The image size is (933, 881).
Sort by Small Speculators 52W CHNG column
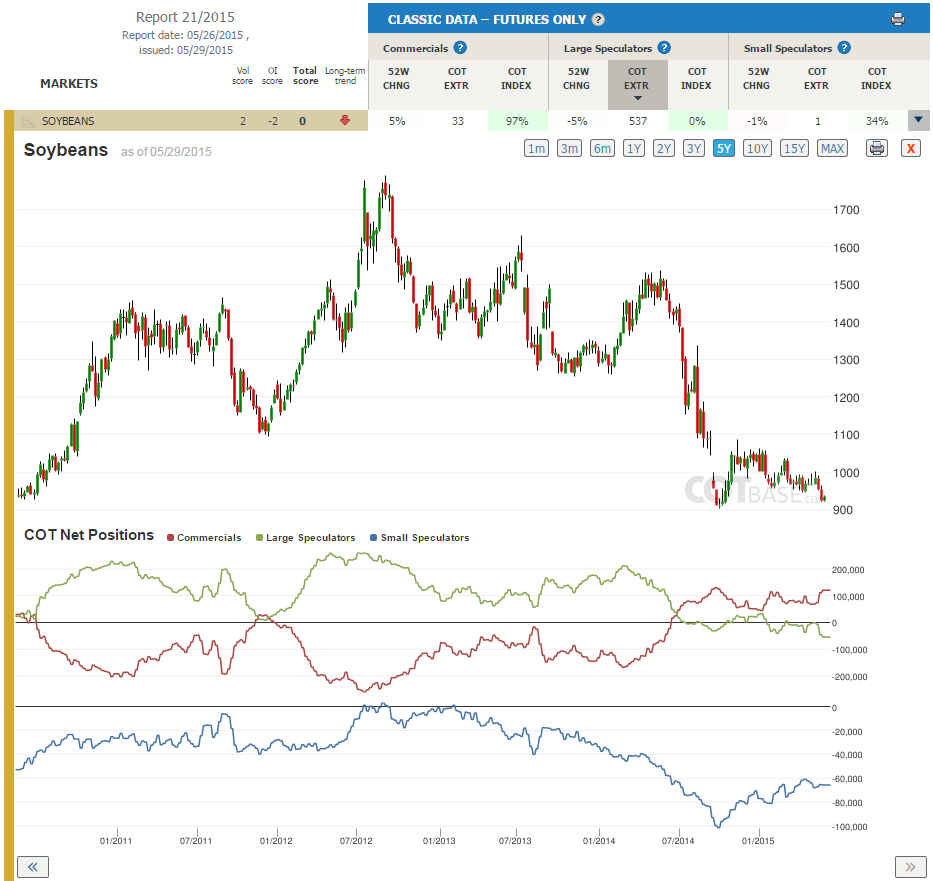[757, 79]
